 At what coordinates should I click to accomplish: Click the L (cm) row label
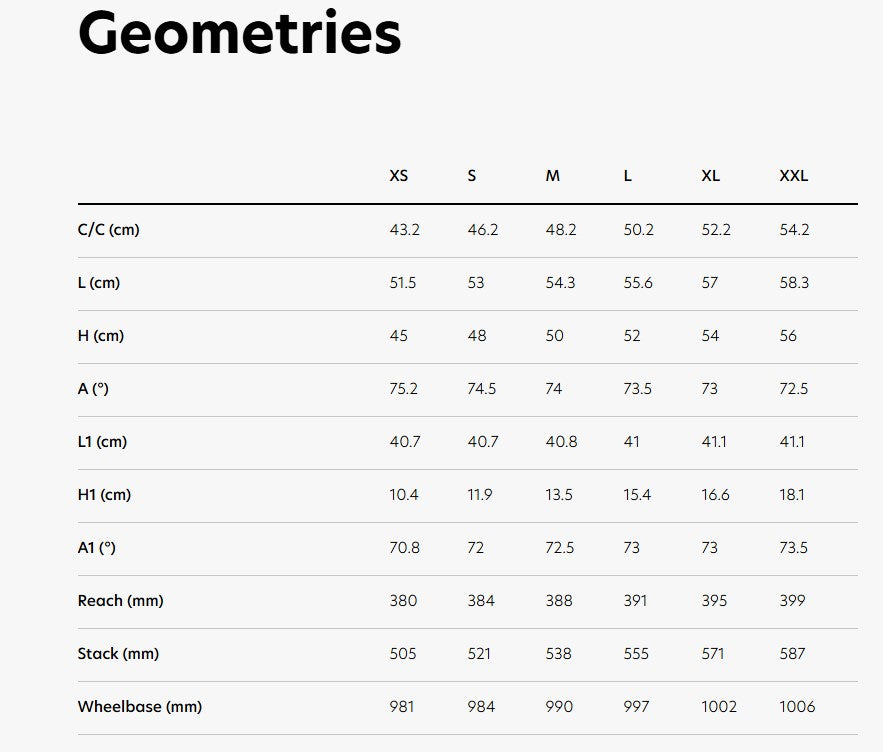tap(99, 283)
